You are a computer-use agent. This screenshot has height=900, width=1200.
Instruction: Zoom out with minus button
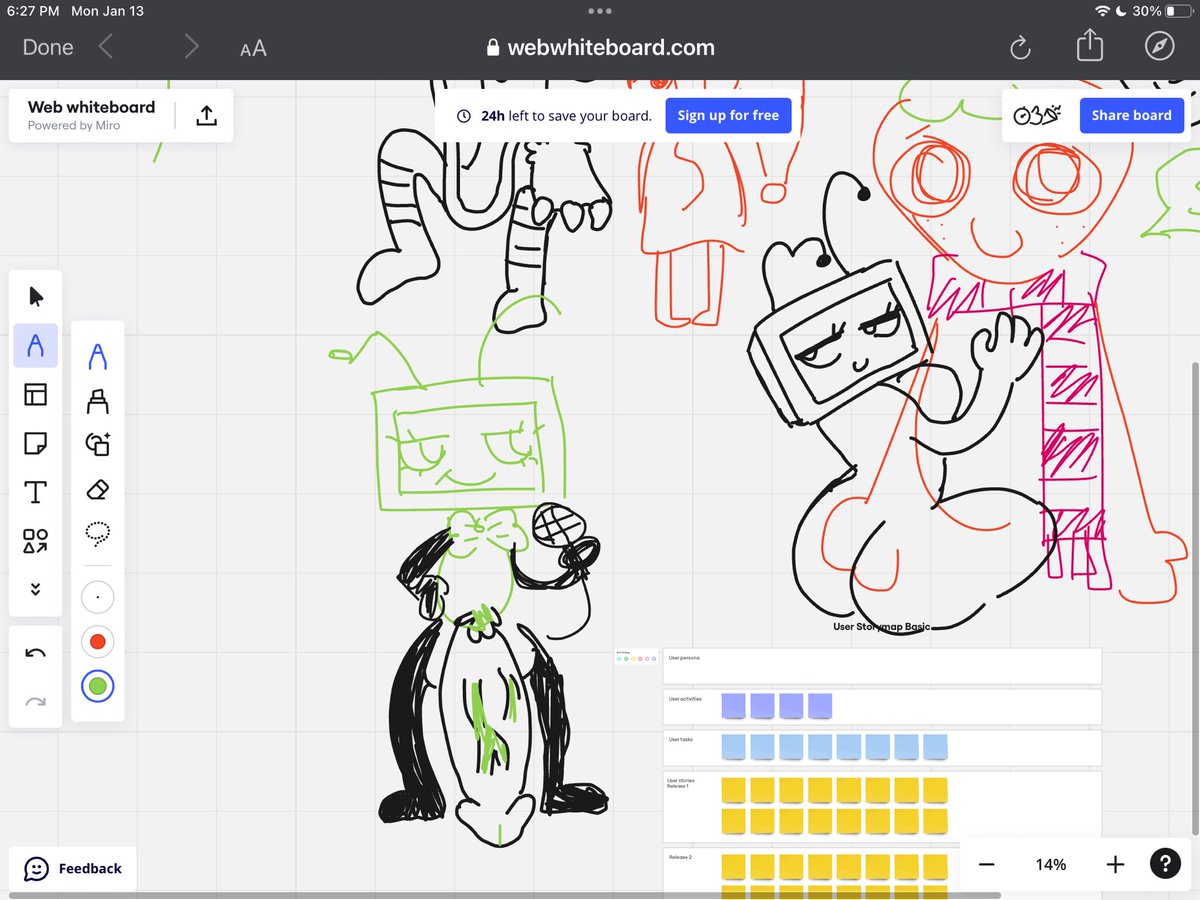tap(986, 865)
